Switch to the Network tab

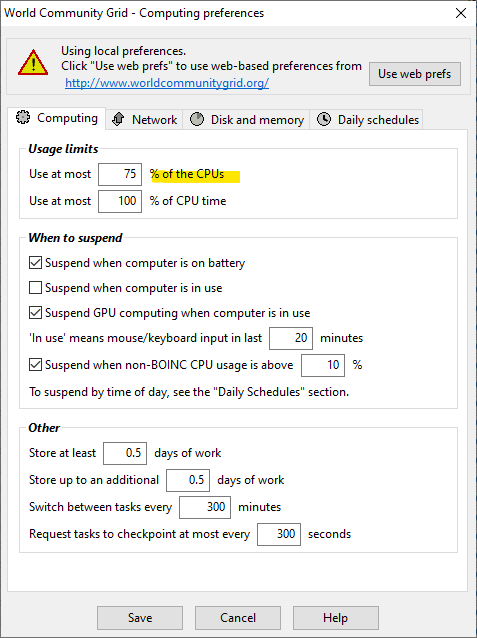(x=144, y=120)
